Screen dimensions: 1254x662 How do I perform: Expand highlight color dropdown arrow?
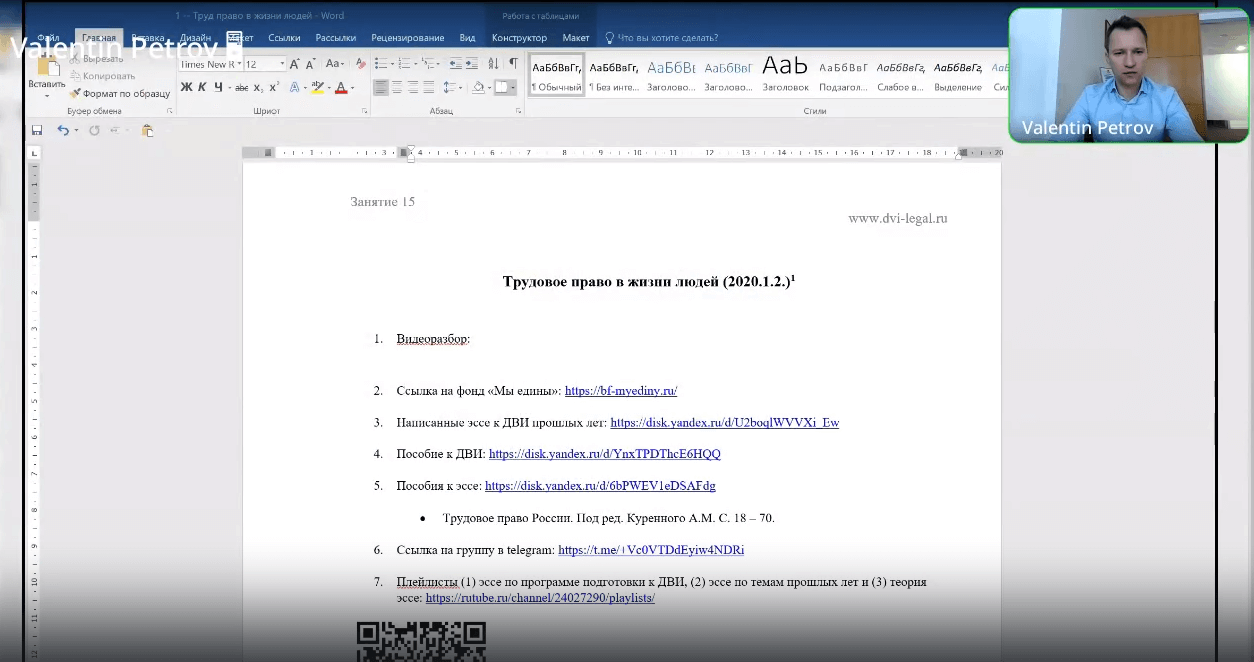[x=329, y=87]
